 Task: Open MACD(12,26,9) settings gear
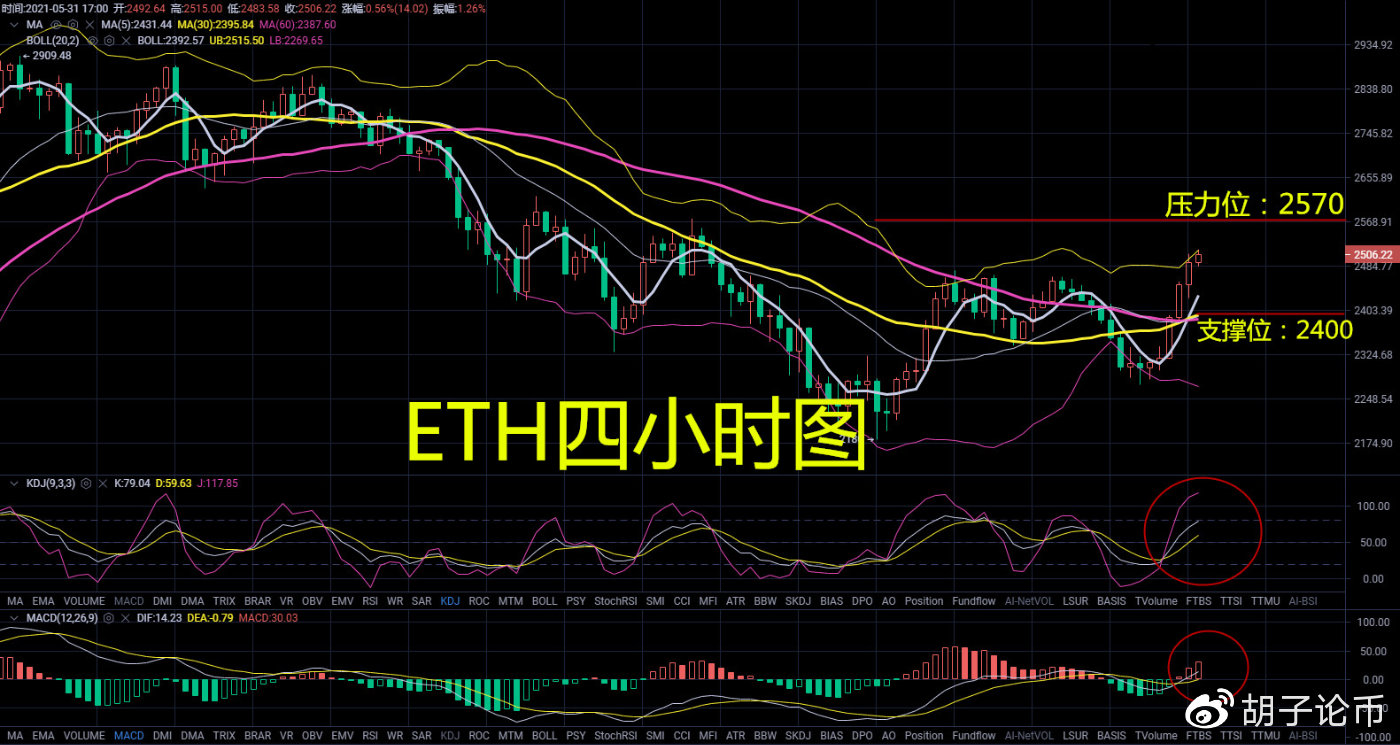click(109, 619)
